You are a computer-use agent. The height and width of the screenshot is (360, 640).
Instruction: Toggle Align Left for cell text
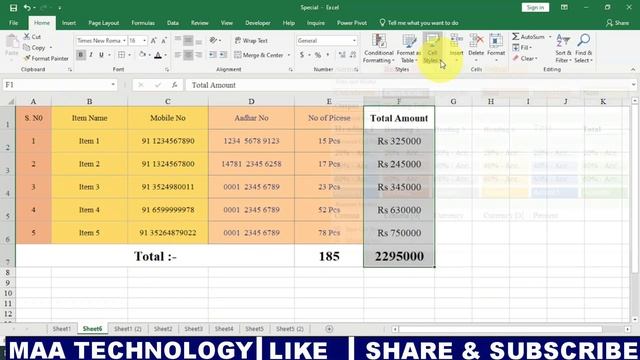[178, 55]
